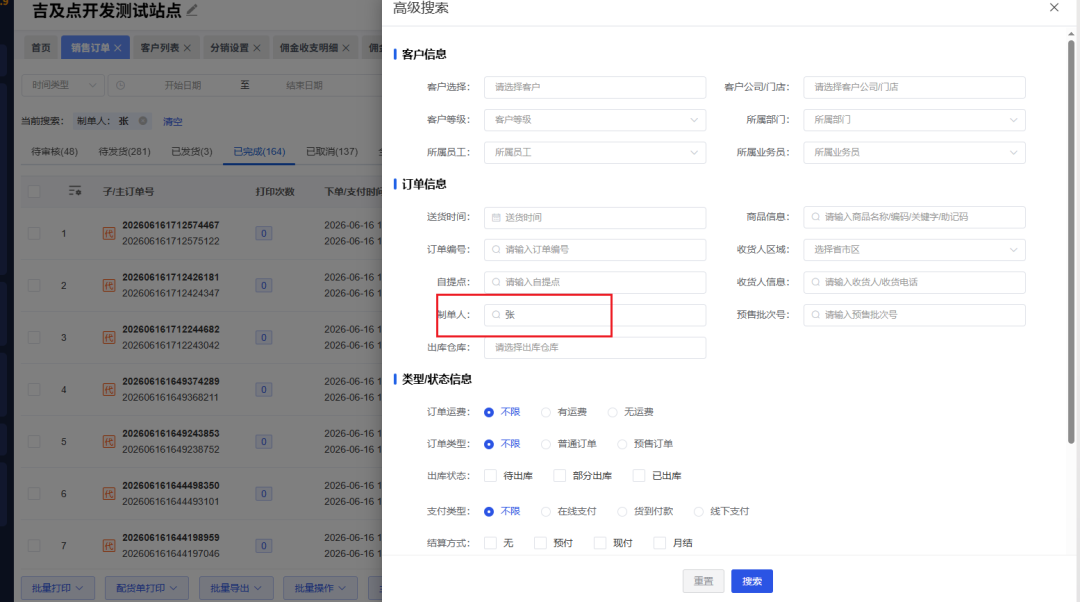The height and width of the screenshot is (602, 1080).
Task: Check the 月结 settlement checkbox
Action: (x=659, y=543)
